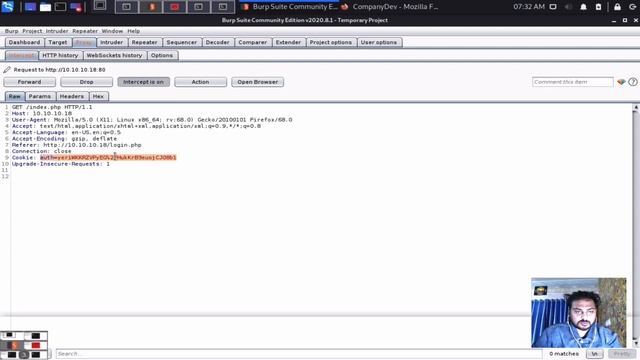The width and height of the screenshot is (640, 360).
Task: Select the Headers request view tab
Action: point(72,96)
